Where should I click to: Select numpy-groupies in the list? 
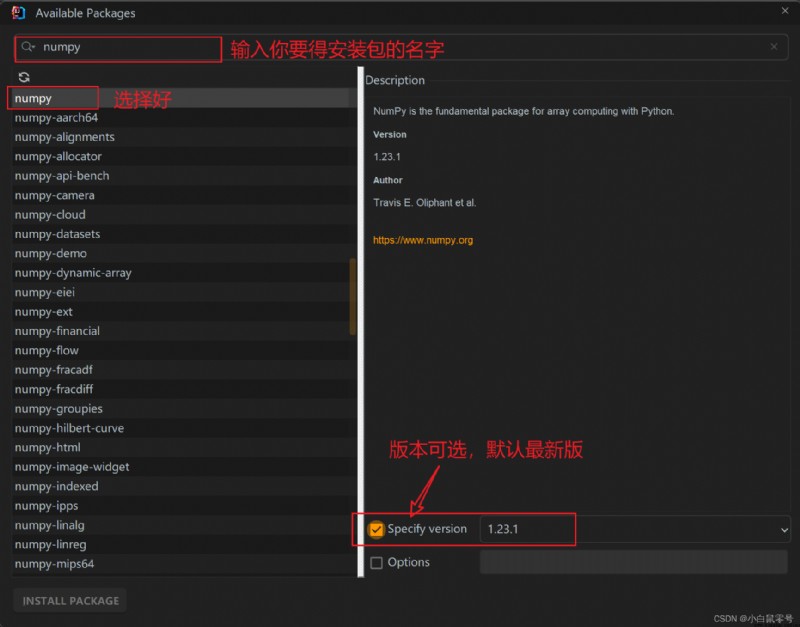(x=184, y=408)
